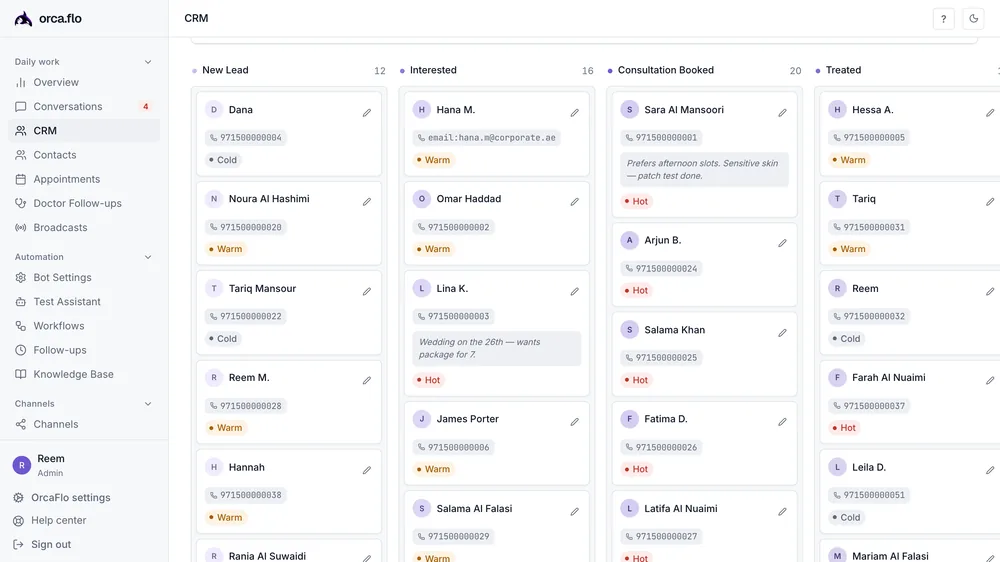Edit Salama Al Falasi card pencil

pyautogui.click(x=575, y=512)
